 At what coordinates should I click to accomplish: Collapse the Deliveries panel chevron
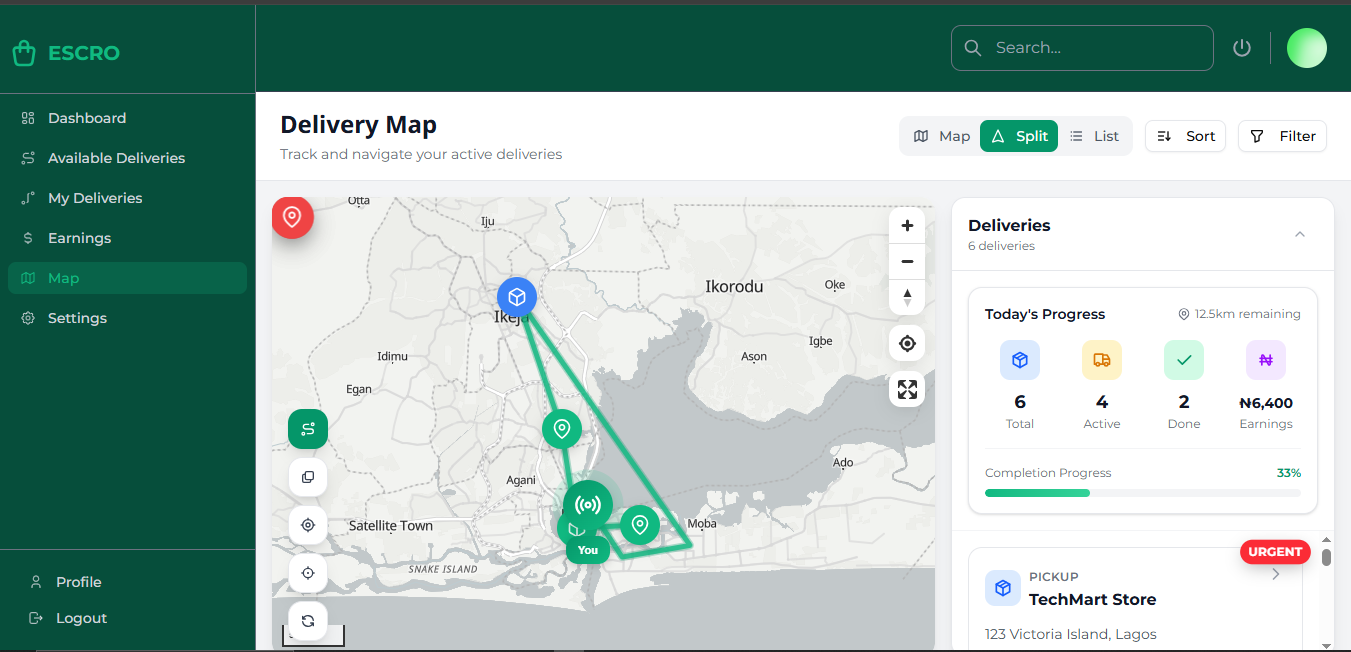coord(1300,234)
